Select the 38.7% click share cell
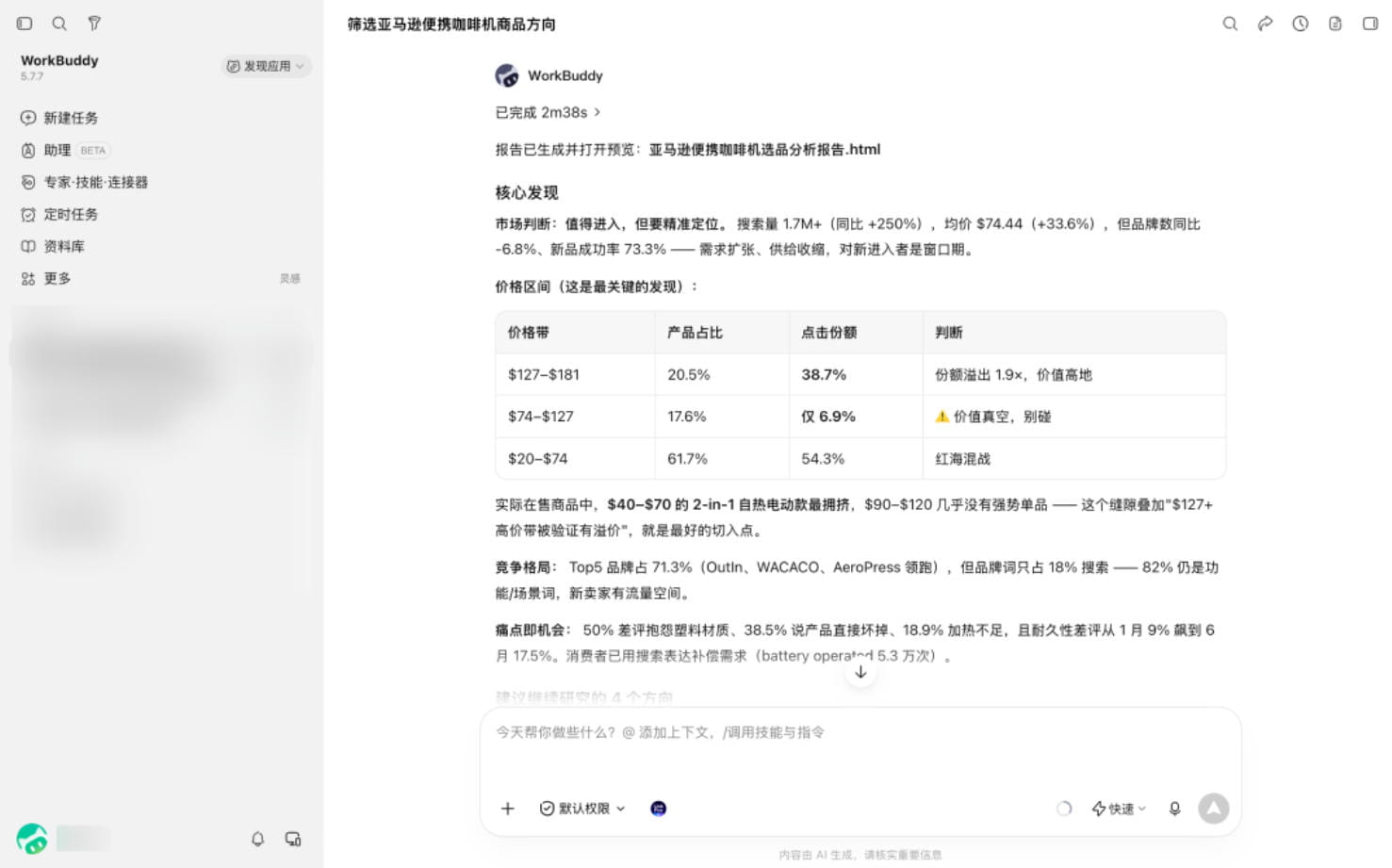The image size is (1392, 868). click(x=856, y=374)
